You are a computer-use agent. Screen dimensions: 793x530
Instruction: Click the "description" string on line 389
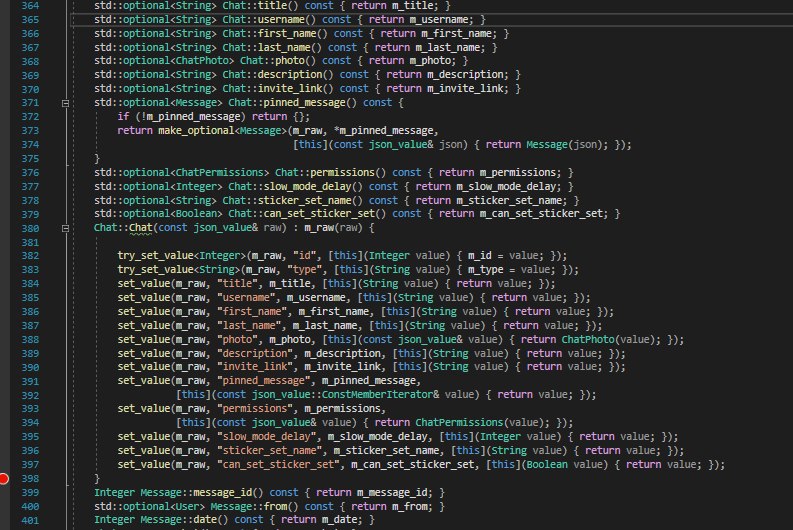coord(255,354)
